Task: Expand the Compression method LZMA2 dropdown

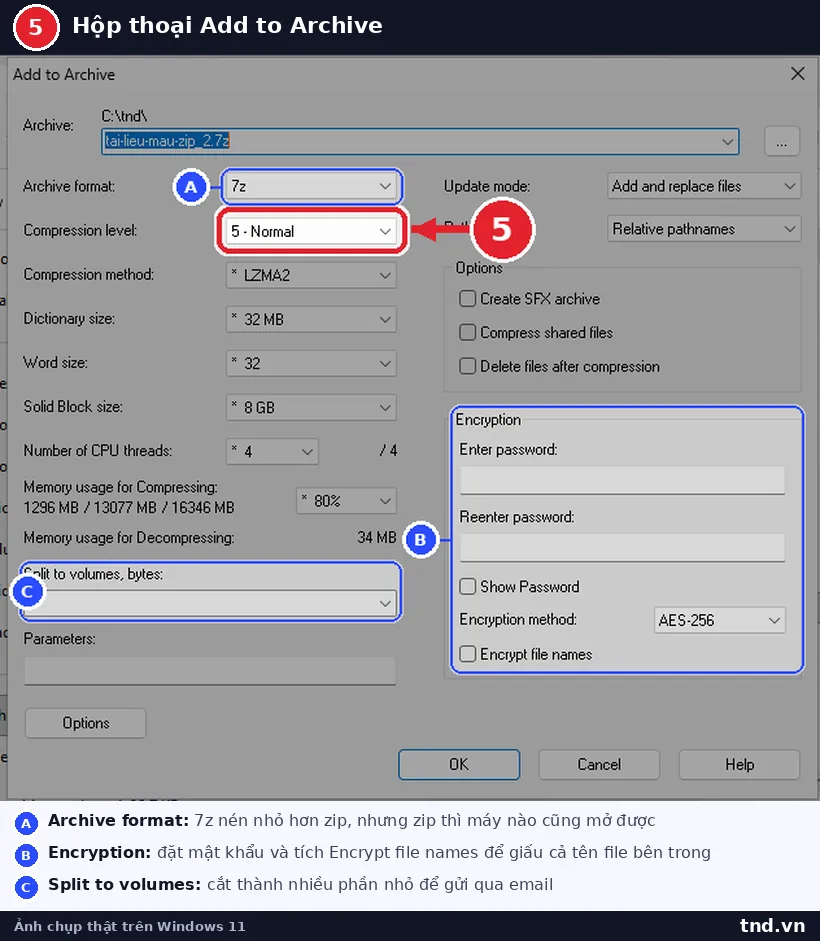Action: (x=311, y=275)
